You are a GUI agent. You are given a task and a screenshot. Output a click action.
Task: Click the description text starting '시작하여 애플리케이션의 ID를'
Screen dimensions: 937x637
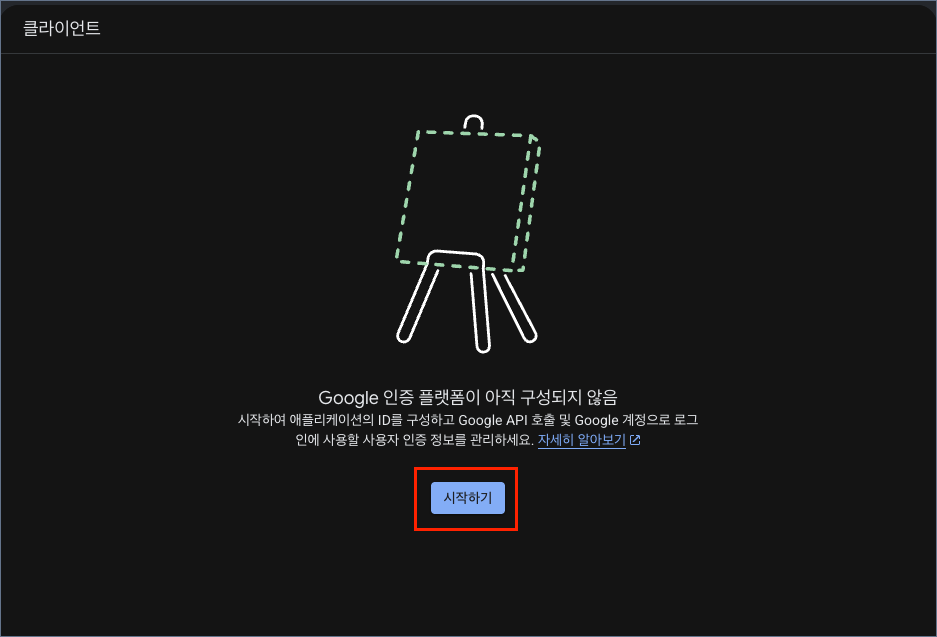[468, 430]
